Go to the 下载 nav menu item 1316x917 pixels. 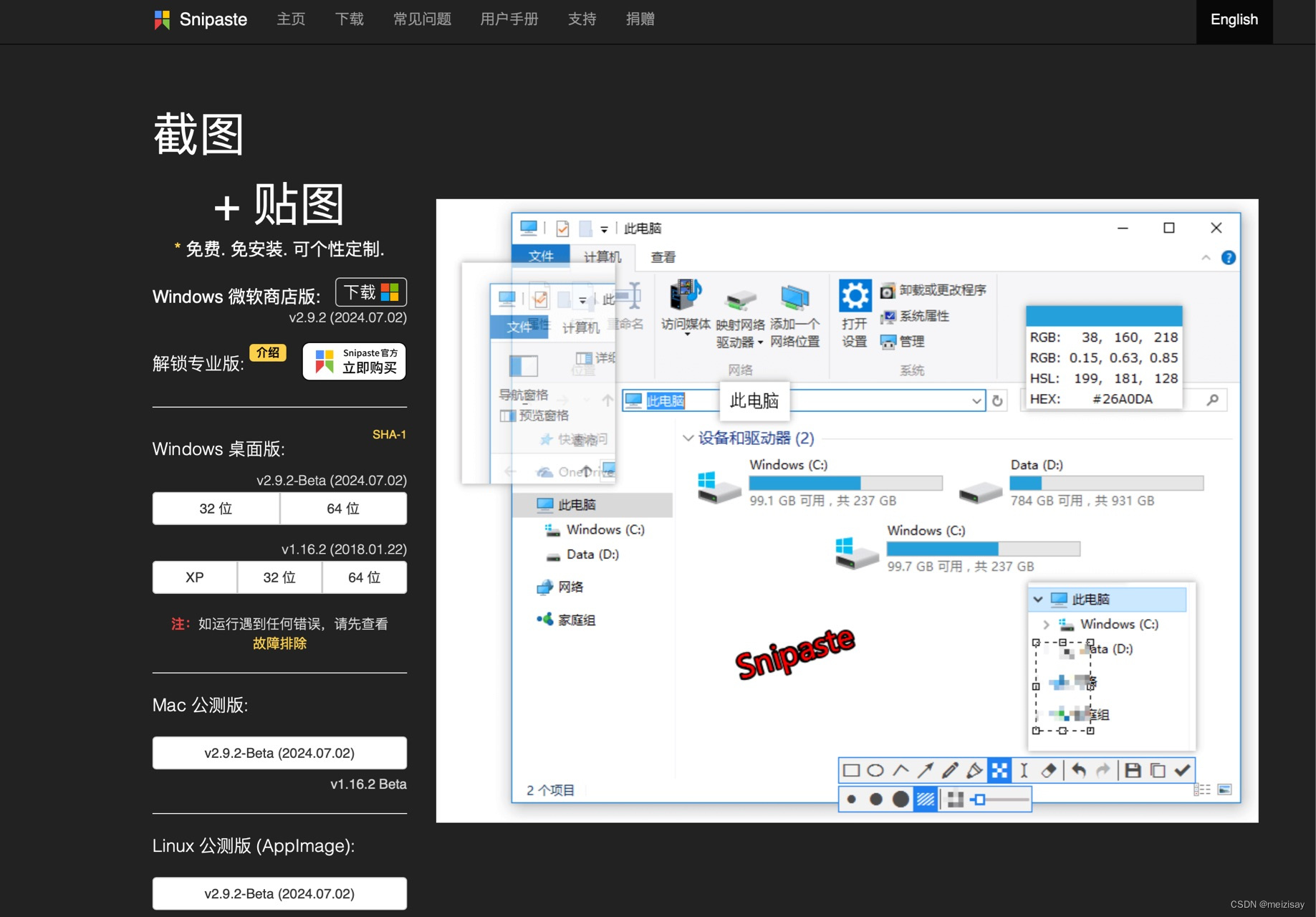[x=349, y=19]
